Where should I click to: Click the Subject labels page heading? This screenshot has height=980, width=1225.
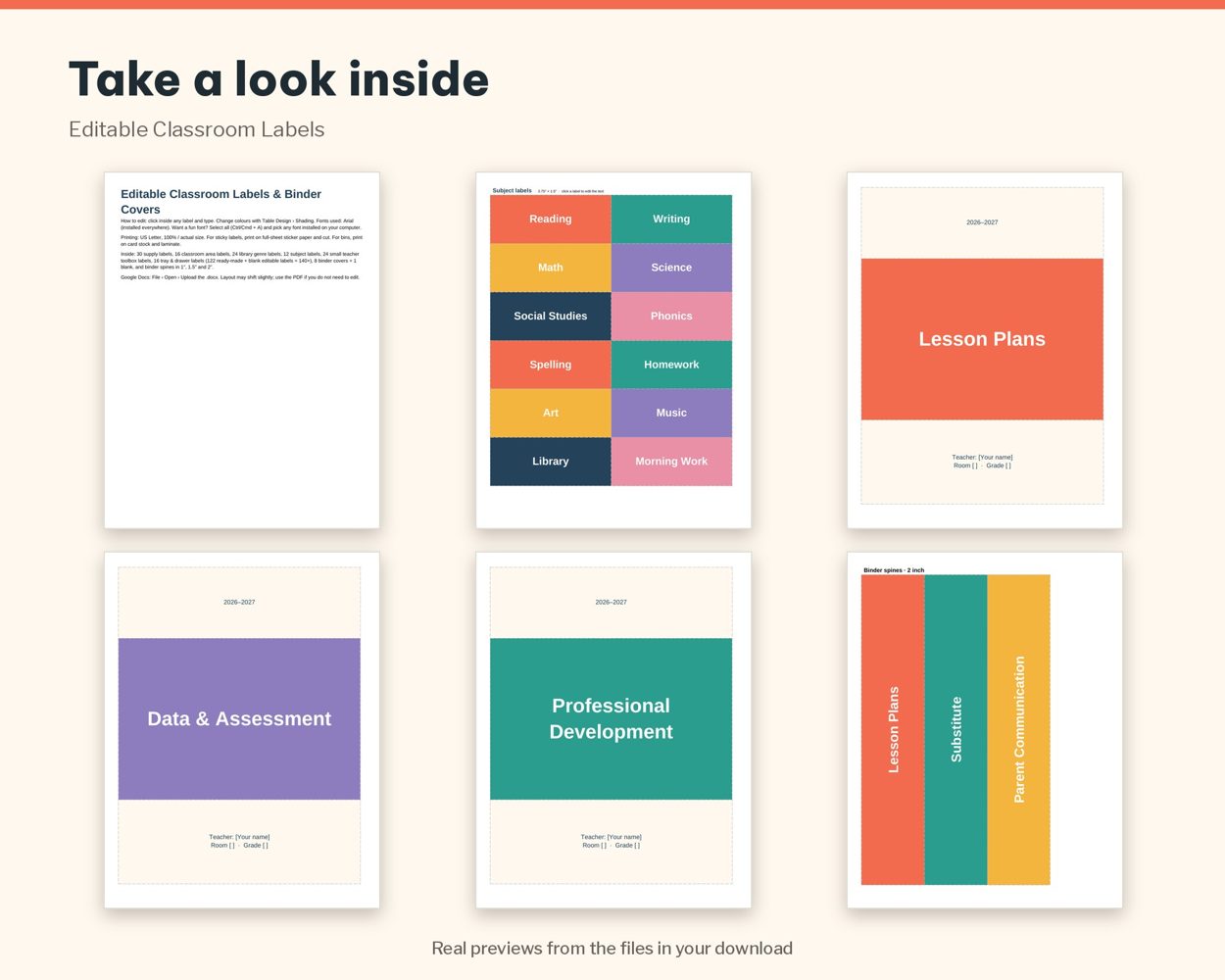point(512,190)
